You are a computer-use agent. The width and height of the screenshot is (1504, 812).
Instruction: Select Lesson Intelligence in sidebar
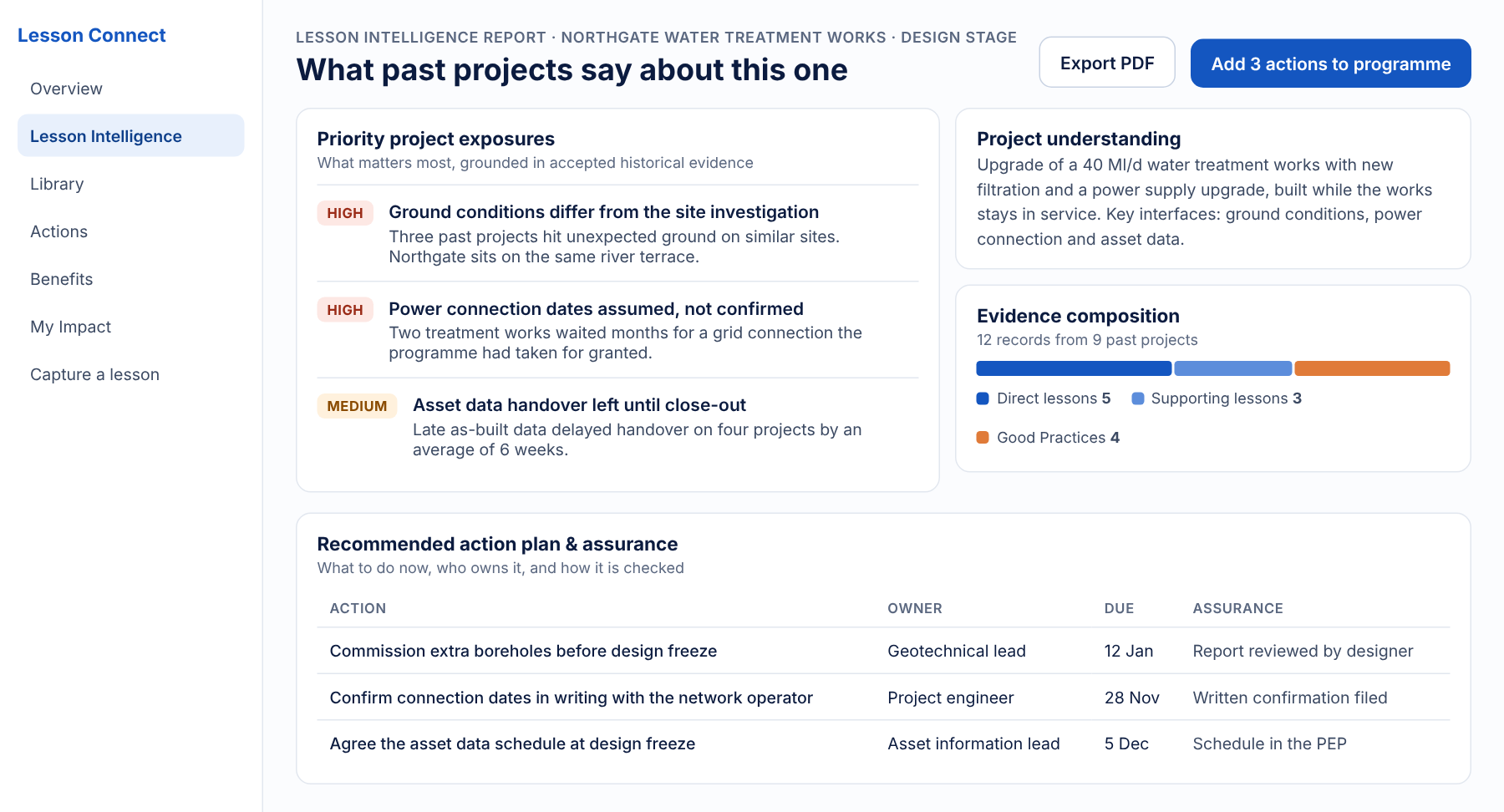point(130,136)
